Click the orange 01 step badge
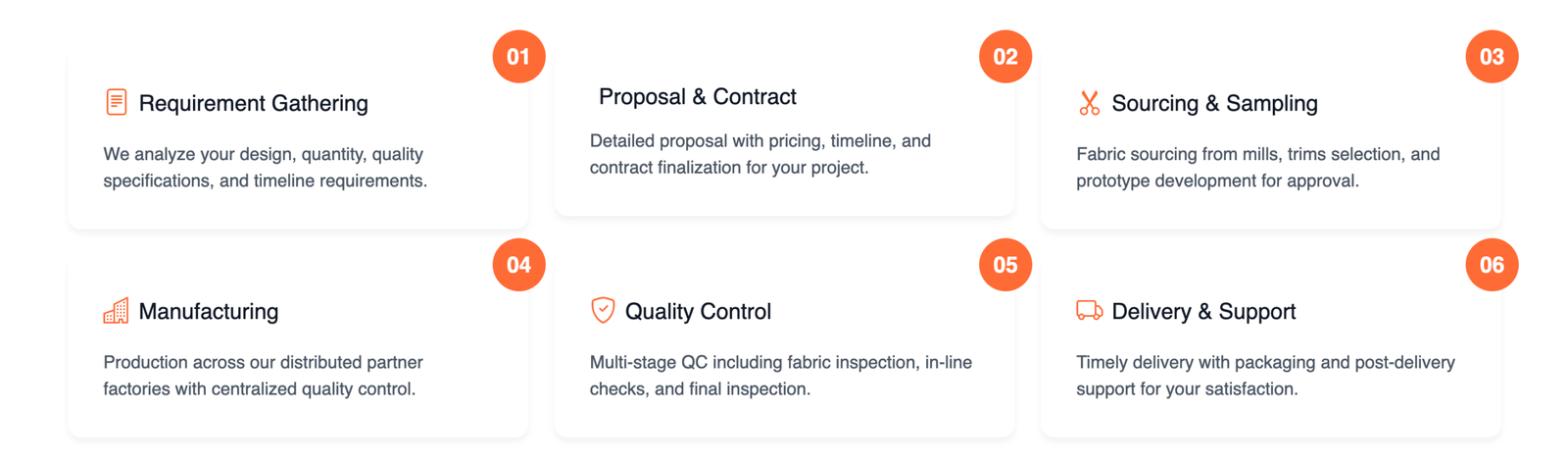1568x463 pixels. 518,57
